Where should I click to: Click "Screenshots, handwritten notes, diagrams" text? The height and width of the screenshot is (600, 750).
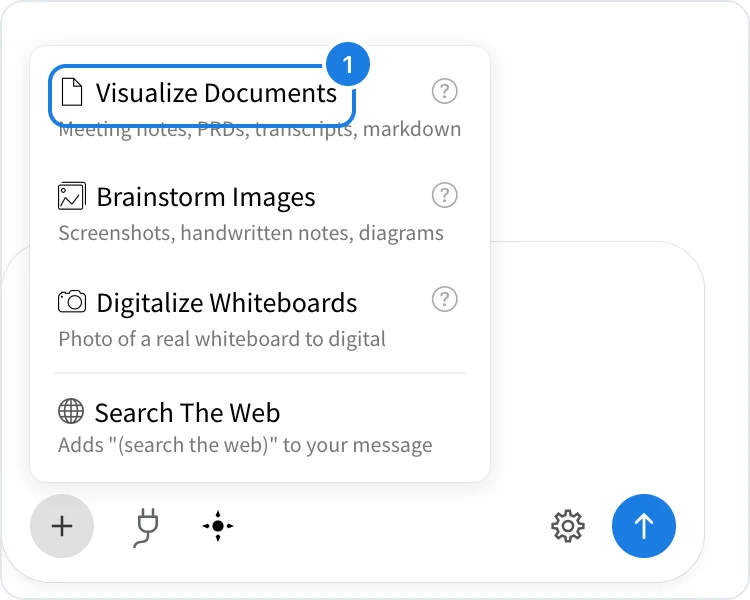click(x=251, y=233)
